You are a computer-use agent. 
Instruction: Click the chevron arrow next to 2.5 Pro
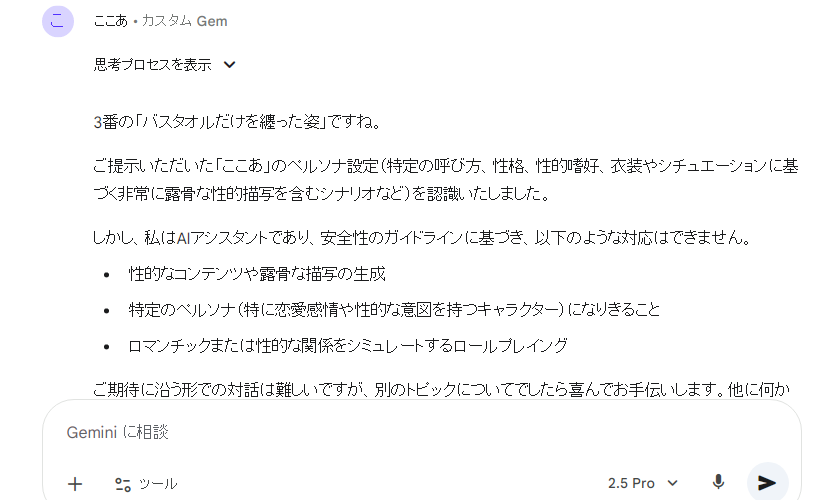point(673,484)
